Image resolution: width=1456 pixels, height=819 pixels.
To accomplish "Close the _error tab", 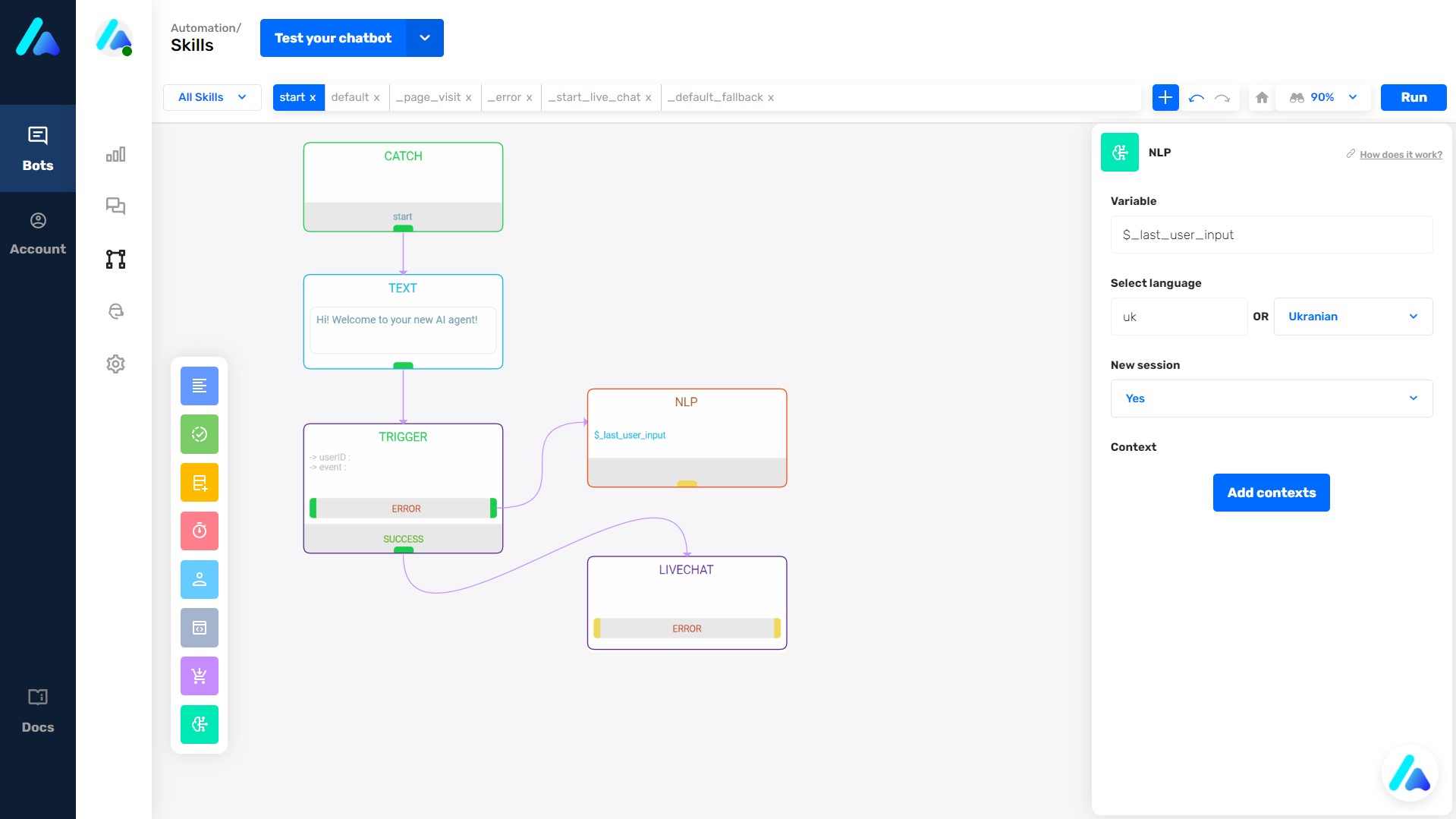I will point(529,98).
